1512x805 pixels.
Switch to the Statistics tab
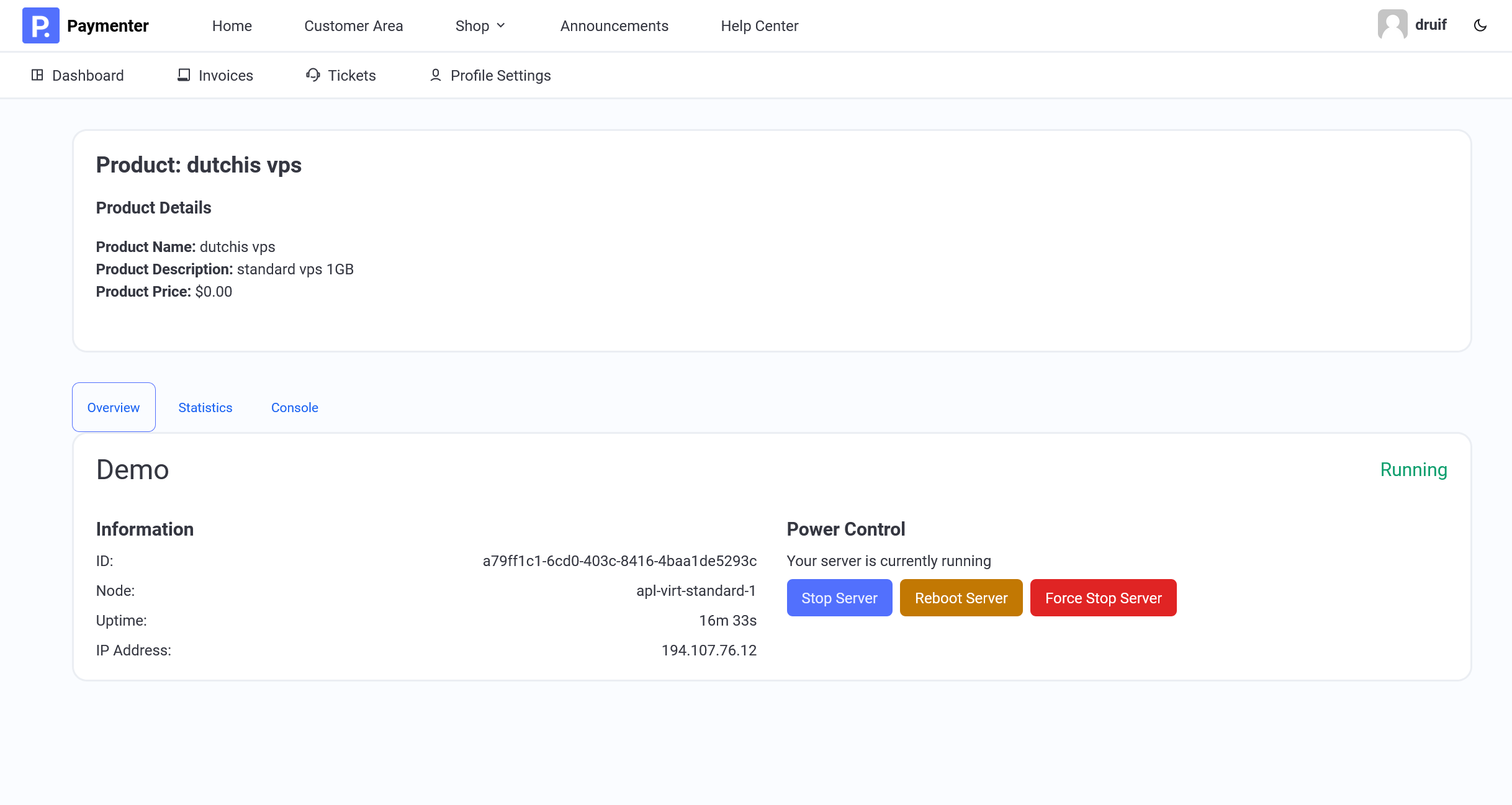205,408
